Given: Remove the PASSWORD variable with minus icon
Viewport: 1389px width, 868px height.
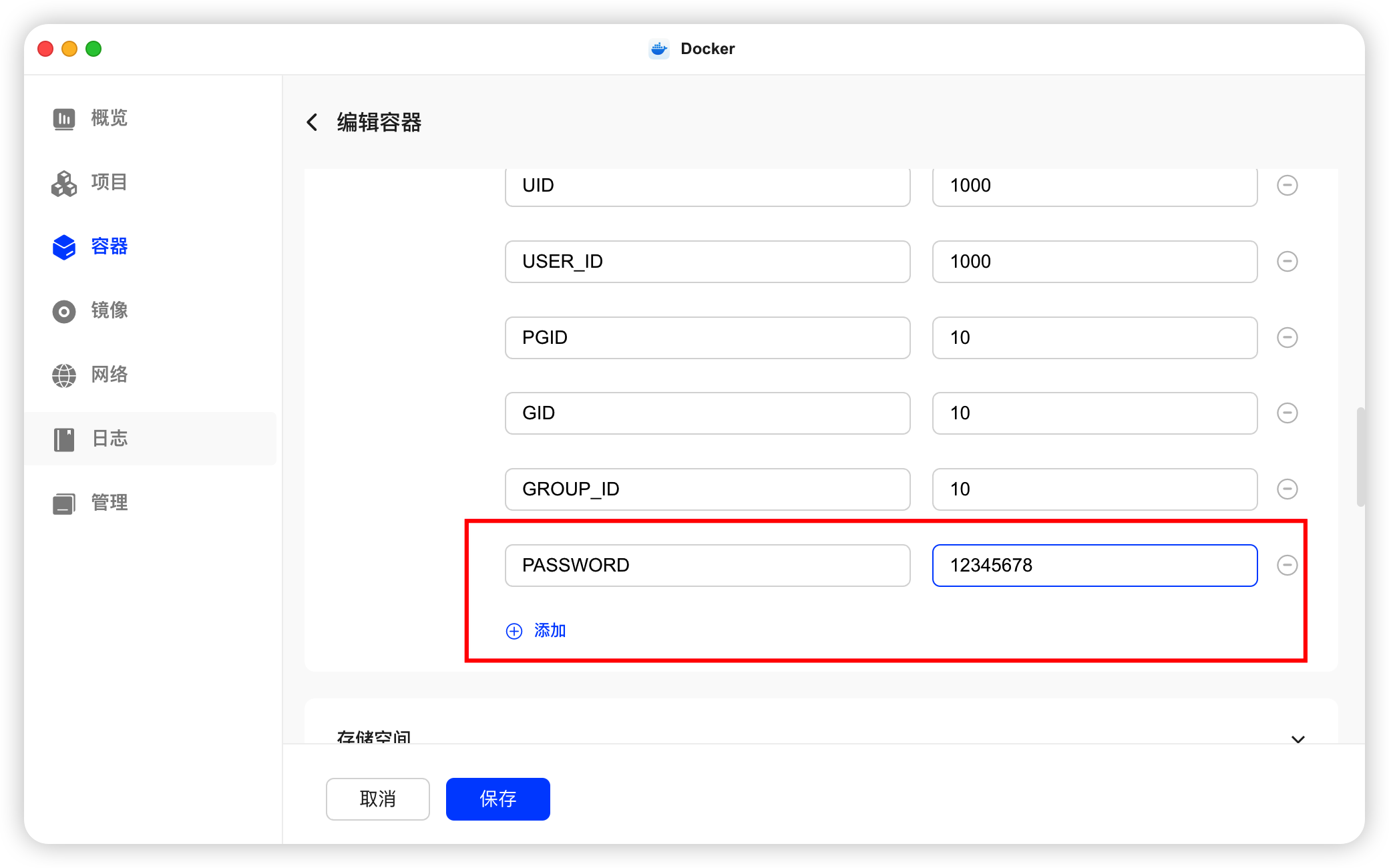Looking at the screenshot, I should tap(1287, 566).
